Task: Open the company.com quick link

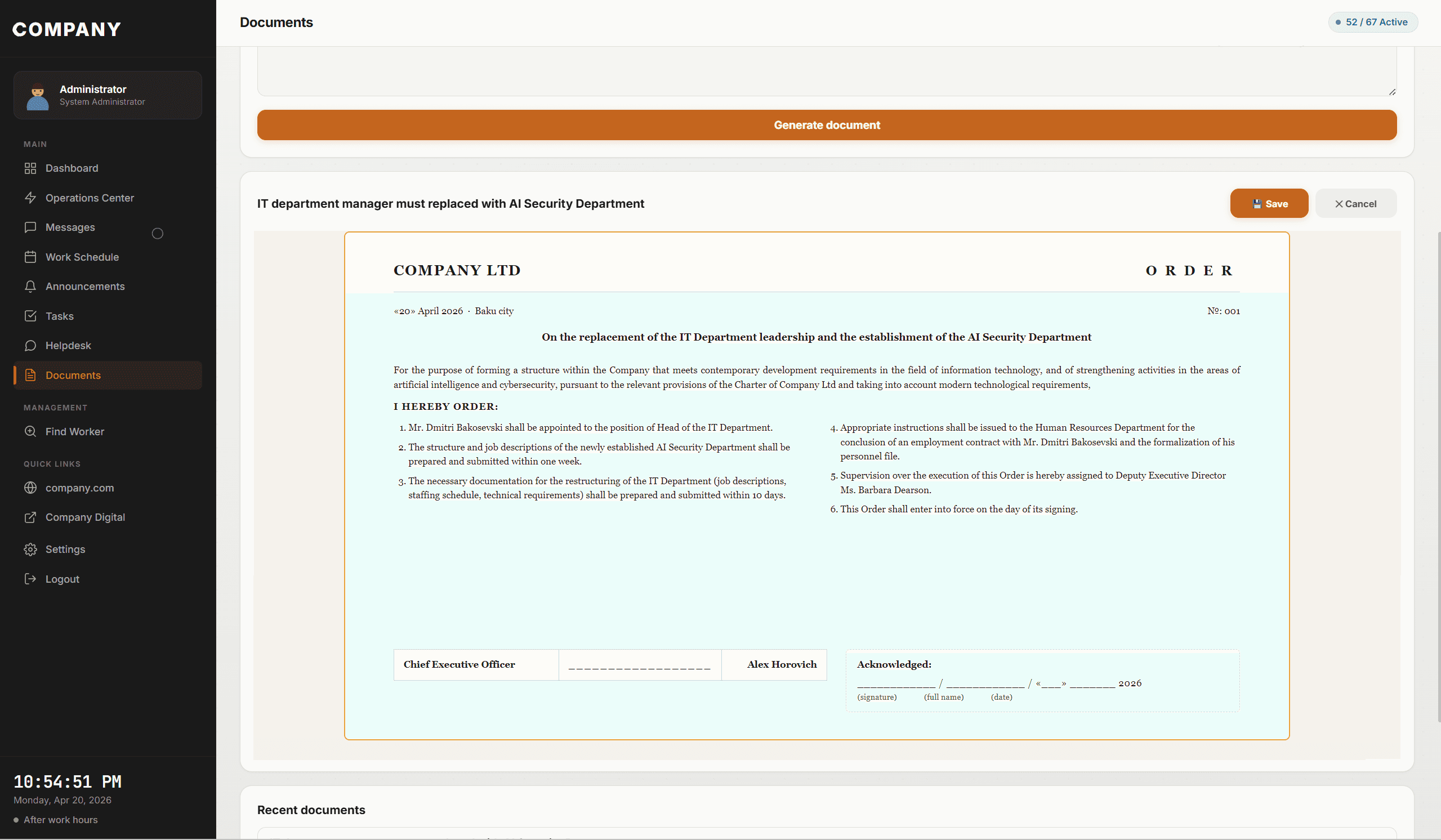Action: 79,488
